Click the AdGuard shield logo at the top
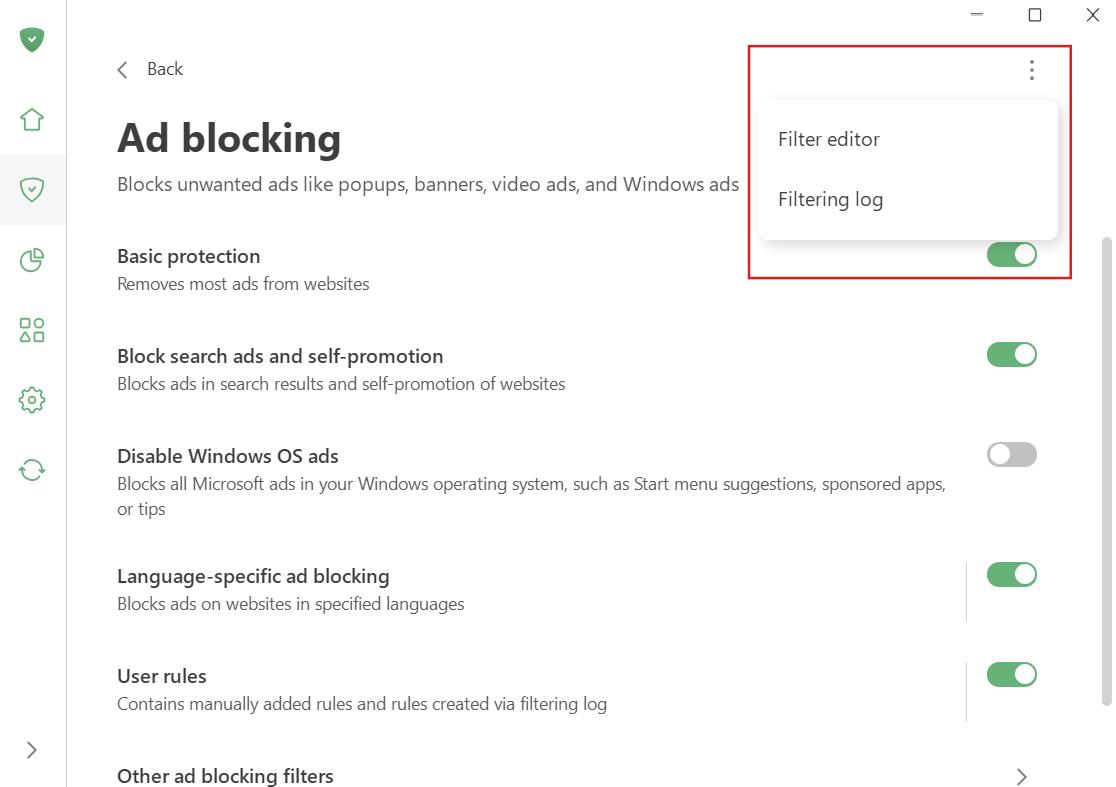This screenshot has width=1116, height=787. pos(32,40)
